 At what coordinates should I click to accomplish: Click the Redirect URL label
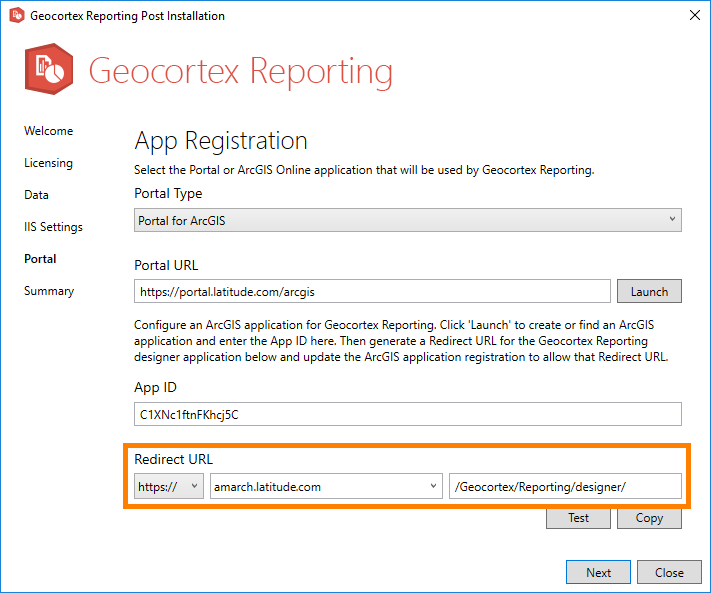pos(173,459)
